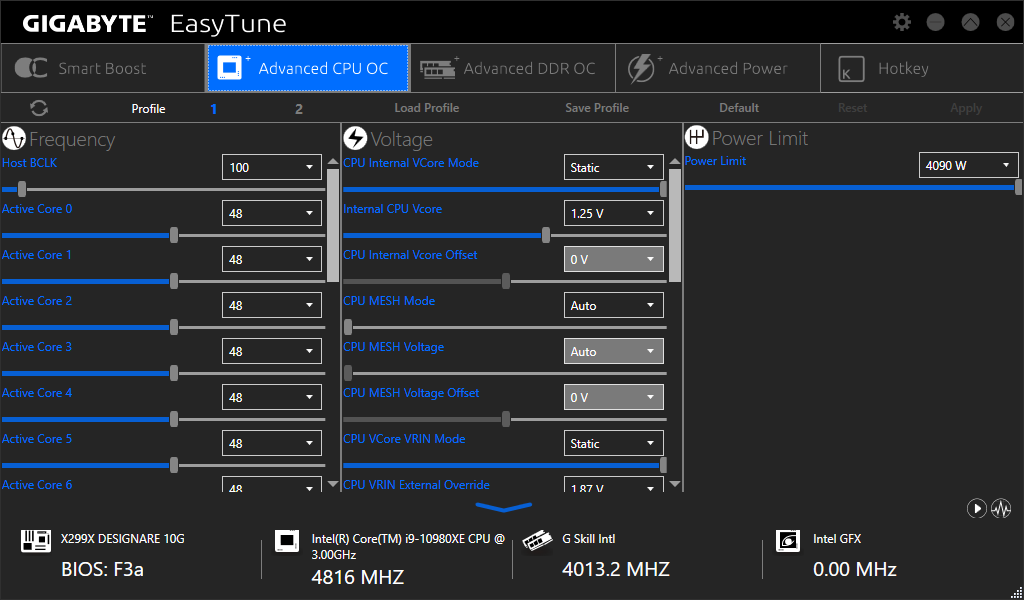Open Active Core 0 ratio dropdown
The width and height of the screenshot is (1024, 600).
[x=272, y=213]
